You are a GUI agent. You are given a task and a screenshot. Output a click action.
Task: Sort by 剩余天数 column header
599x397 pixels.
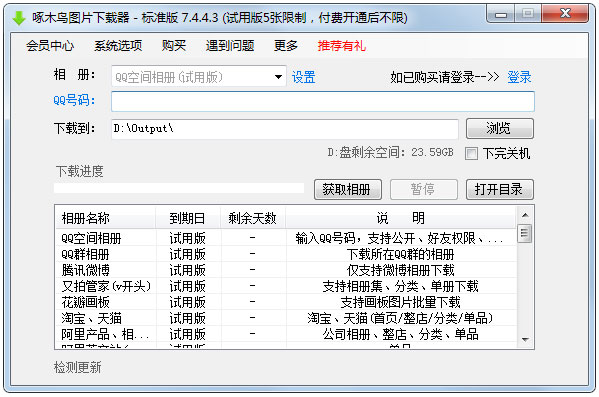click(253, 218)
